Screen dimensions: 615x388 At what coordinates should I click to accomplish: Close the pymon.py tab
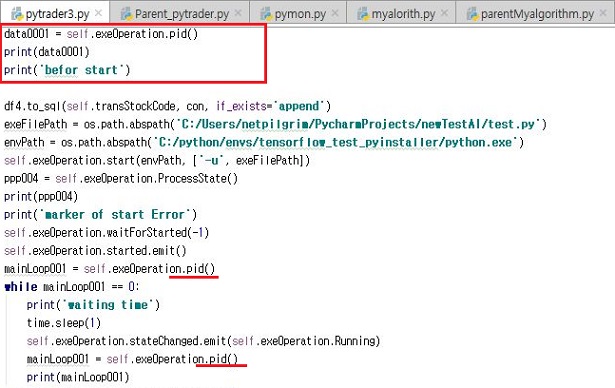click(x=335, y=13)
